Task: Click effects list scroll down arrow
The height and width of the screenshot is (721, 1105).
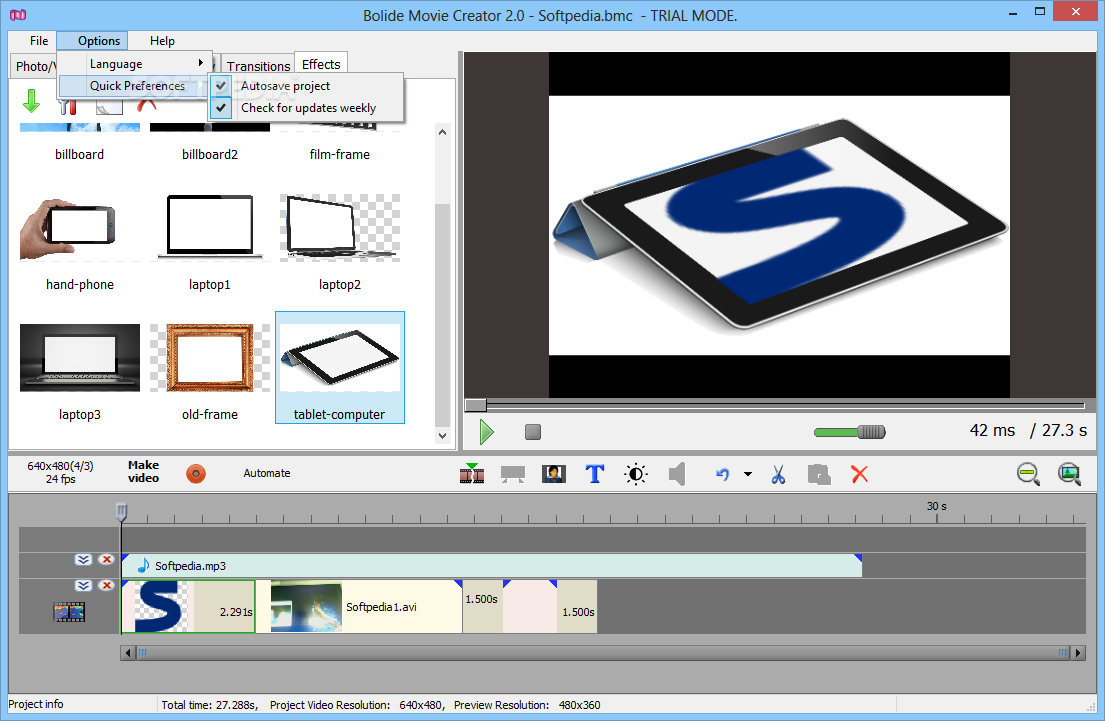Action: pyautogui.click(x=443, y=436)
